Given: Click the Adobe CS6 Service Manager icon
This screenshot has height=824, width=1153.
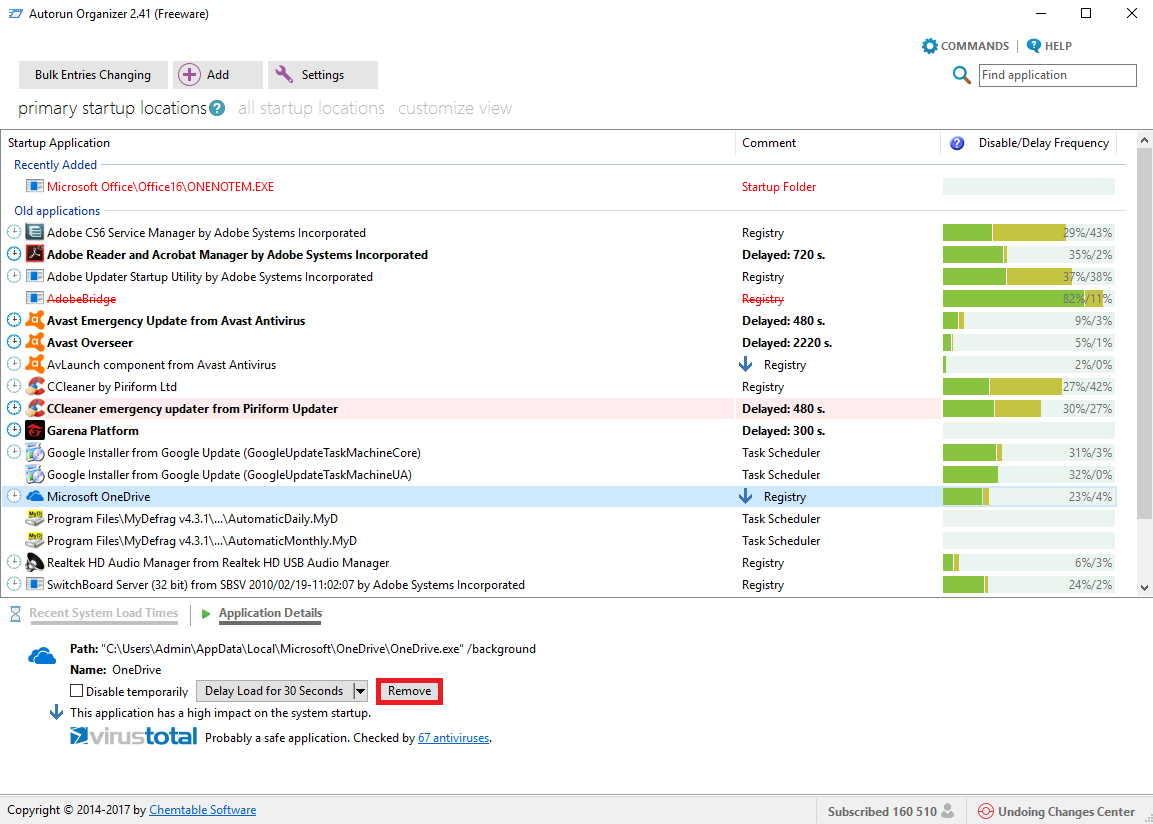Looking at the screenshot, I should [35, 232].
